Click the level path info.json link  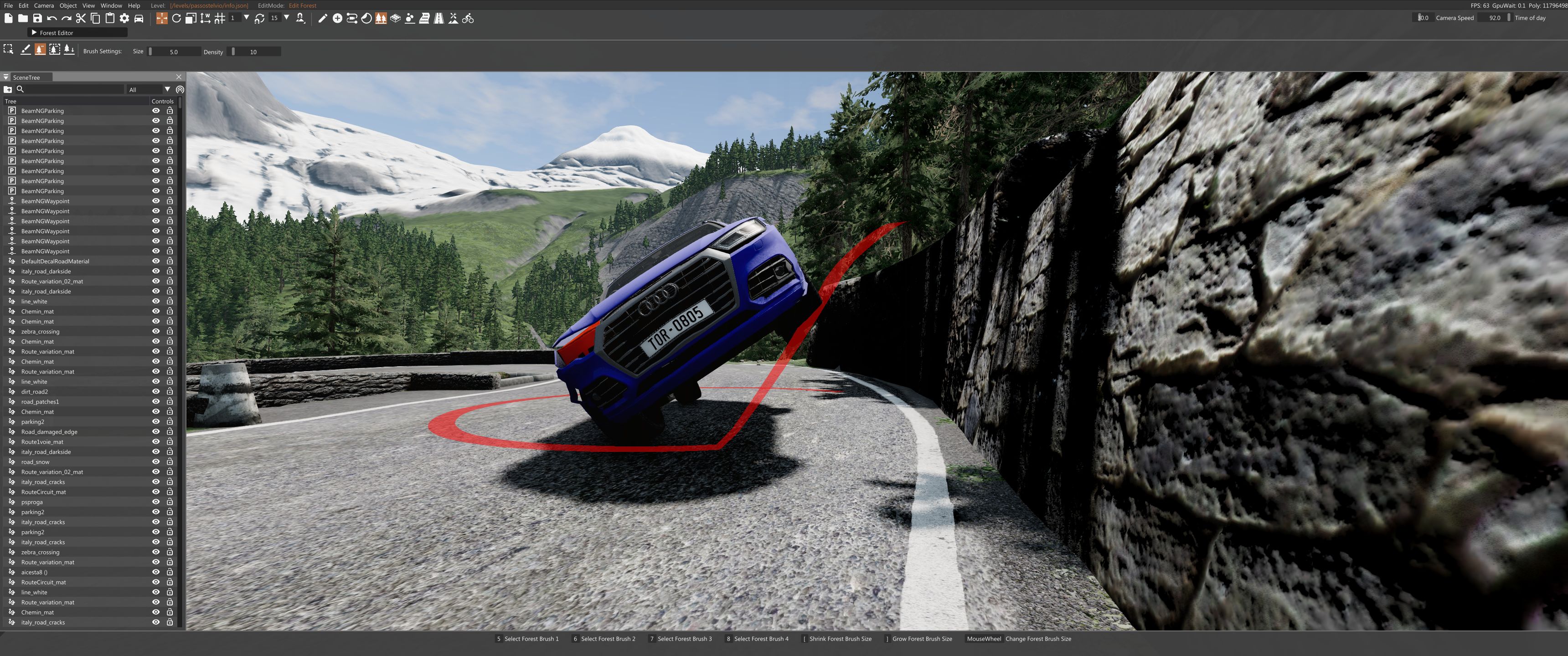coord(209,5)
